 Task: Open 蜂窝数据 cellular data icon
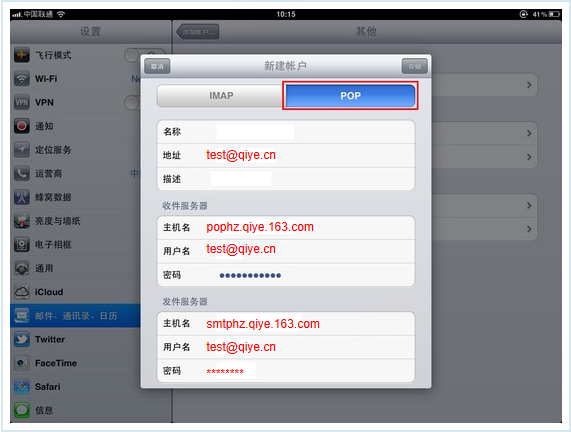(x=22, y=197)
